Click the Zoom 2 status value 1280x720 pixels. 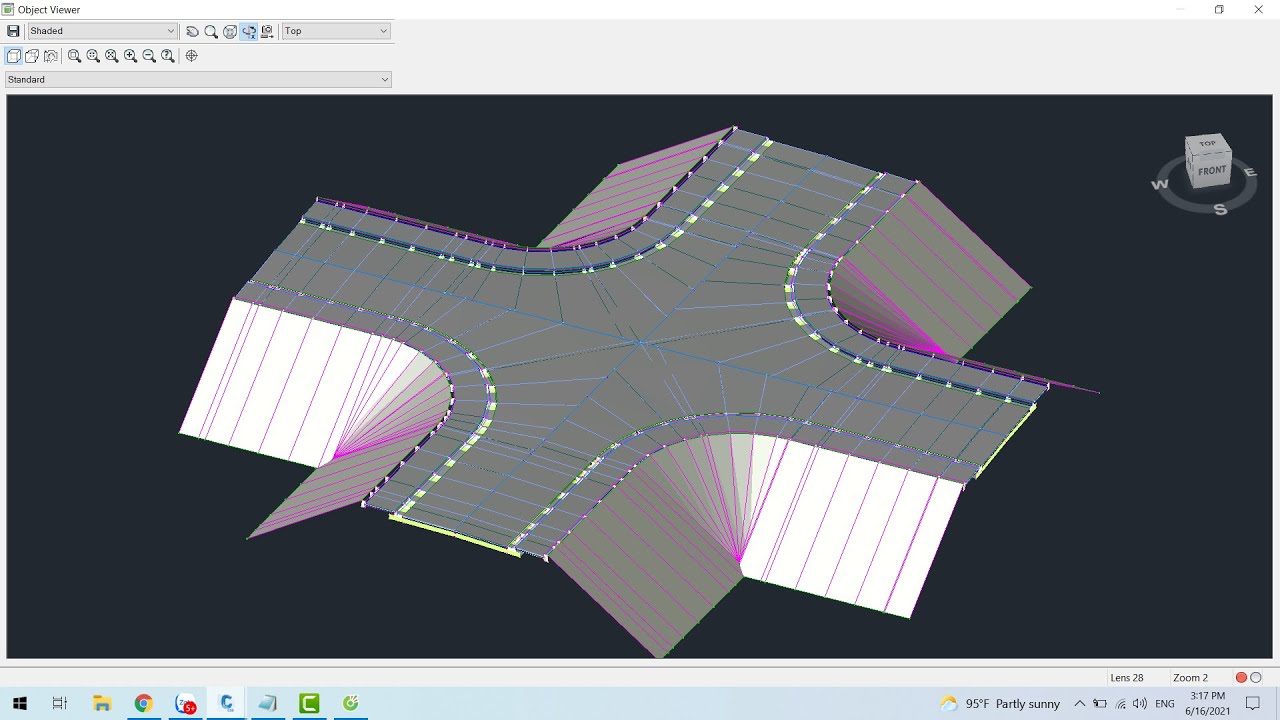[x=1190, y=678]
